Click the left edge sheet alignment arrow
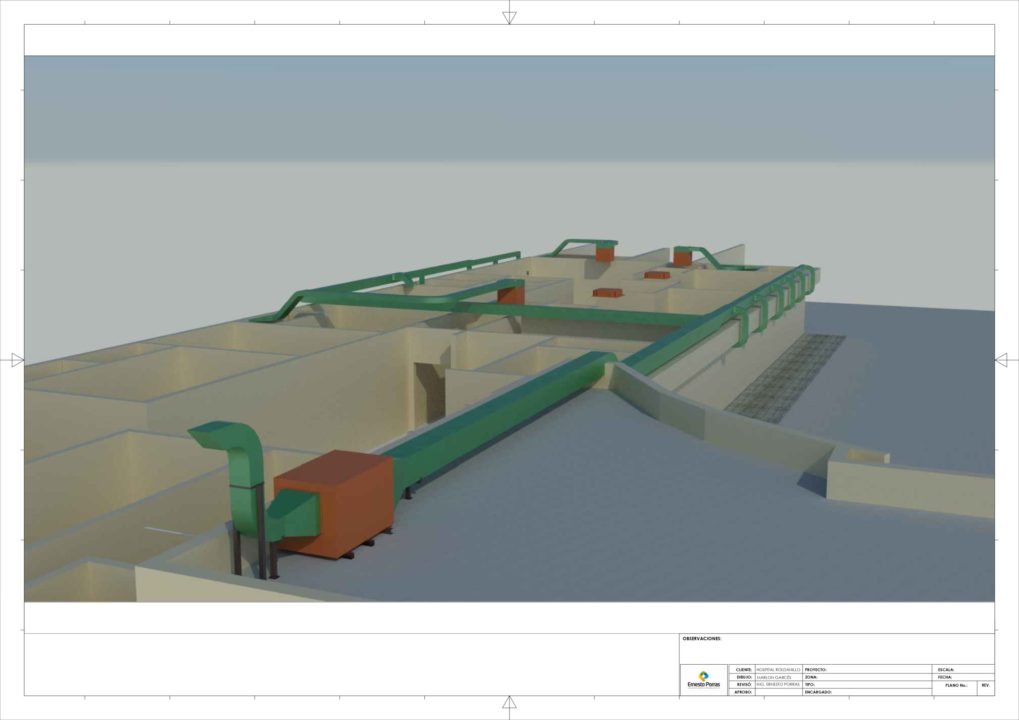 click(x=15, y=360)
